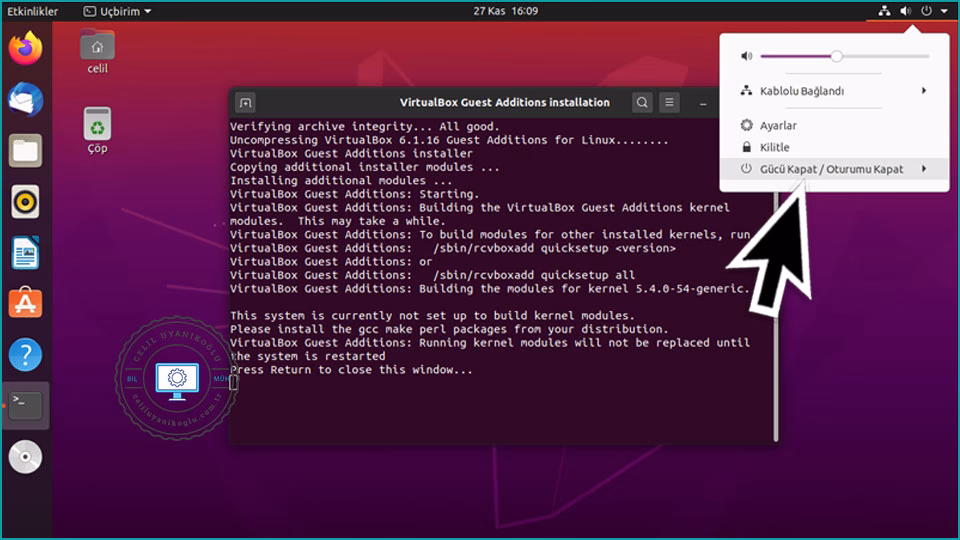960x540 pixels.
Task: Select the Terminal icon in the dock
Action: coord(25,405)
